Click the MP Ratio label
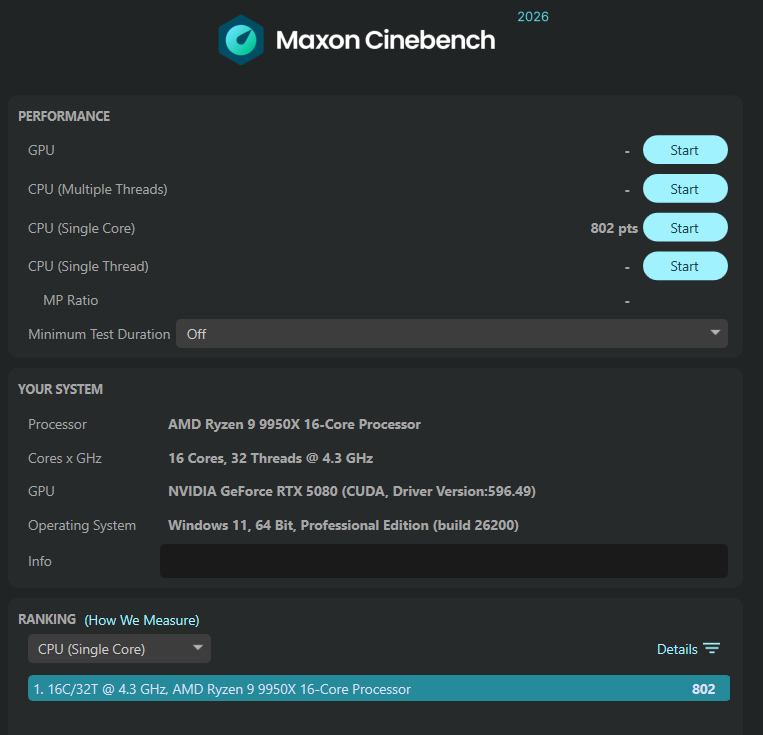The image size is (763, 735). (x=71, y=300)
